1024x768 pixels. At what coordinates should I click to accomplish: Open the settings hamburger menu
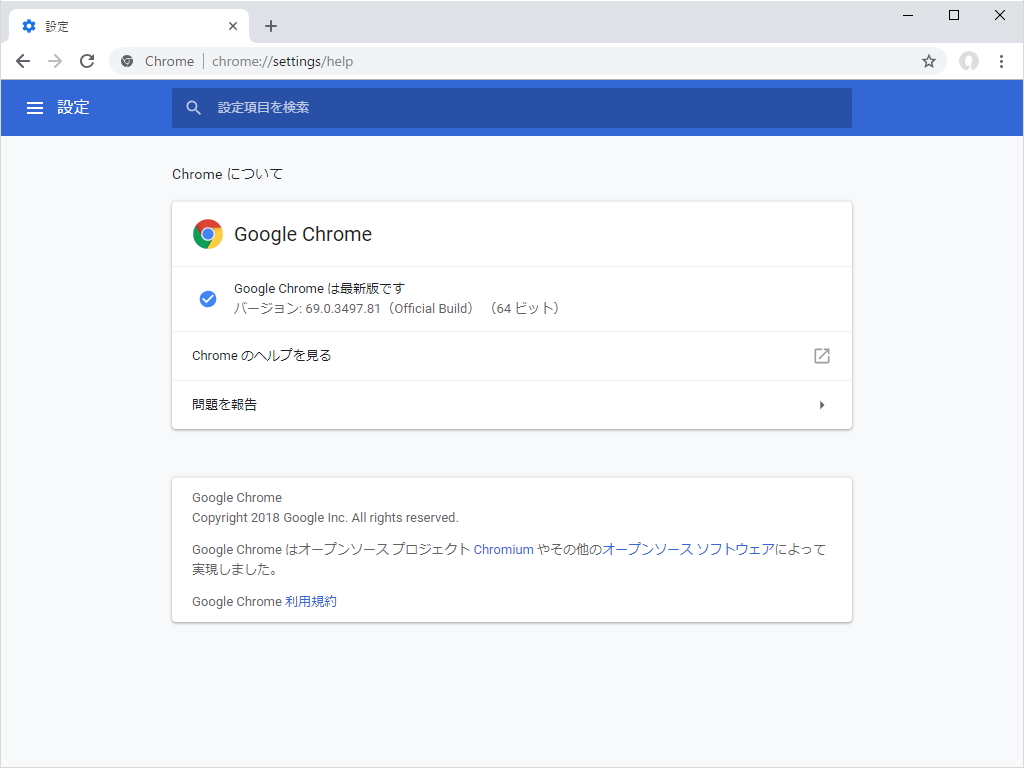(35, 108)
